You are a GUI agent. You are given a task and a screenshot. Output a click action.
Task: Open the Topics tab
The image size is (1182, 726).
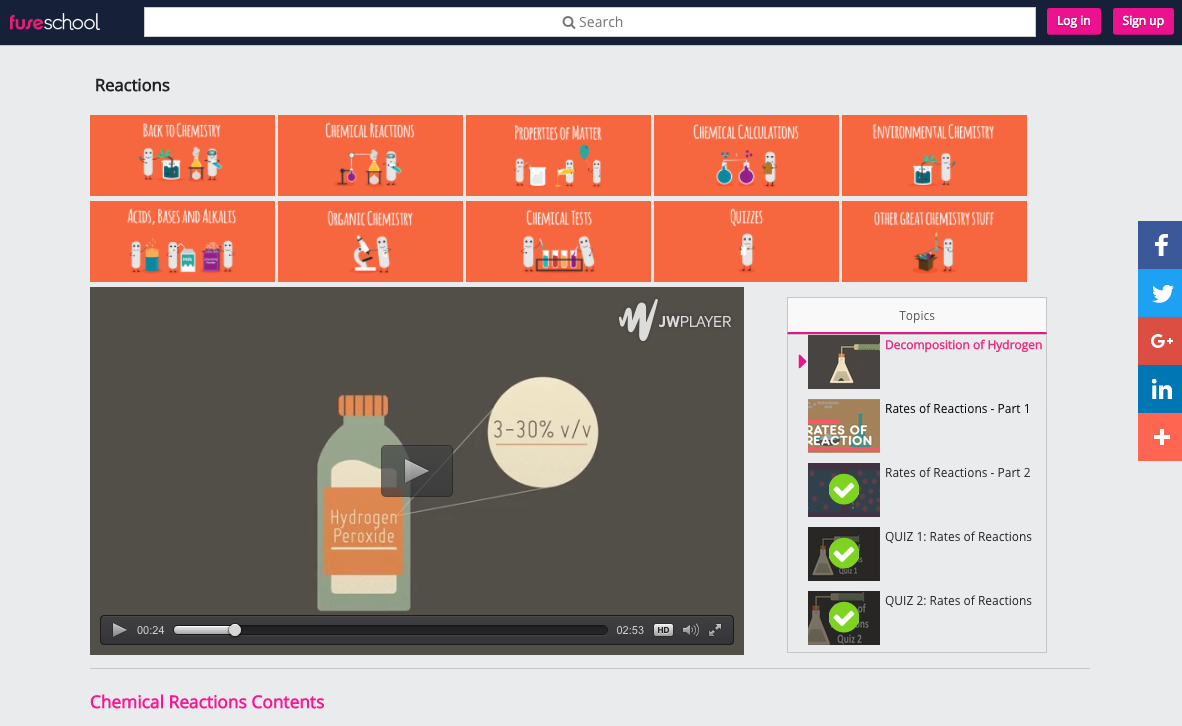916,315
